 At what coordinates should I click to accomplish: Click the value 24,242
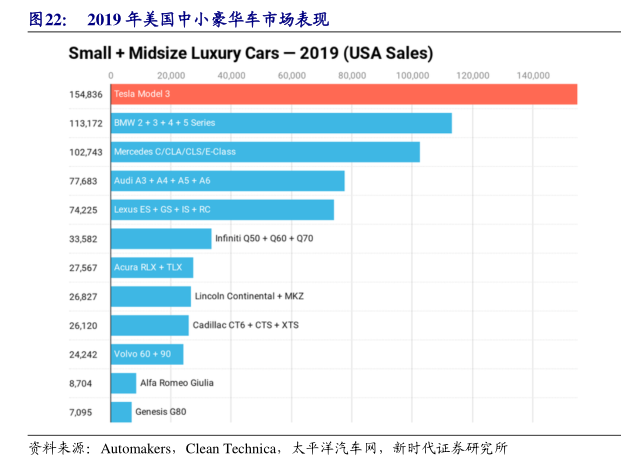[x=83, y=355]
